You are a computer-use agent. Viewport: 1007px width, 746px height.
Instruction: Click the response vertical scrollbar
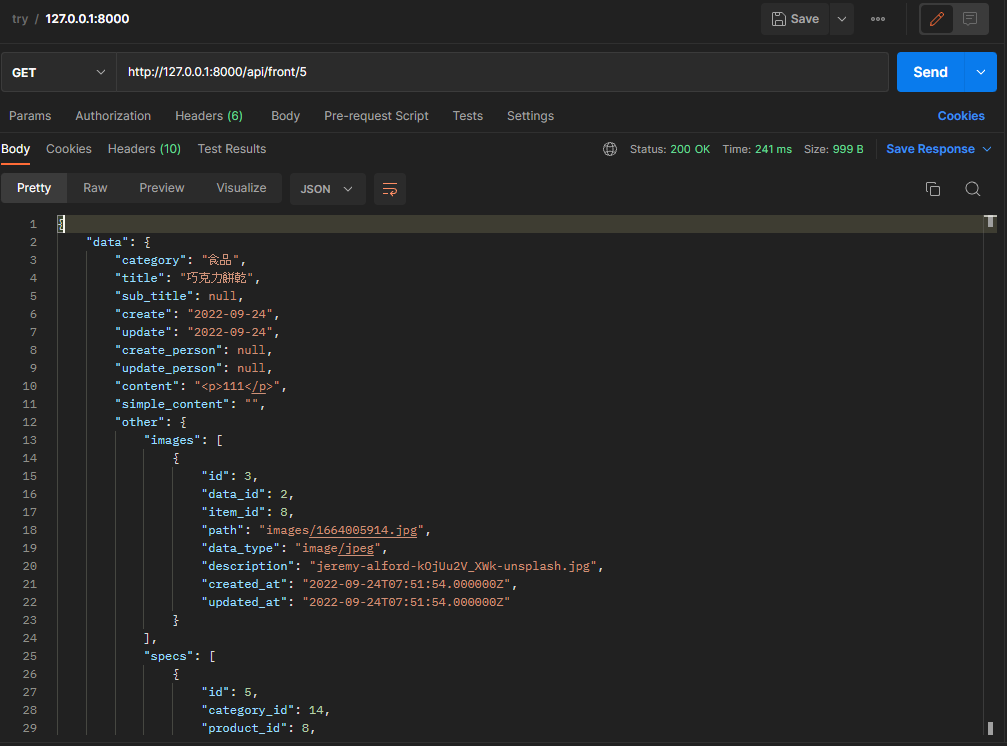point(990,475)
